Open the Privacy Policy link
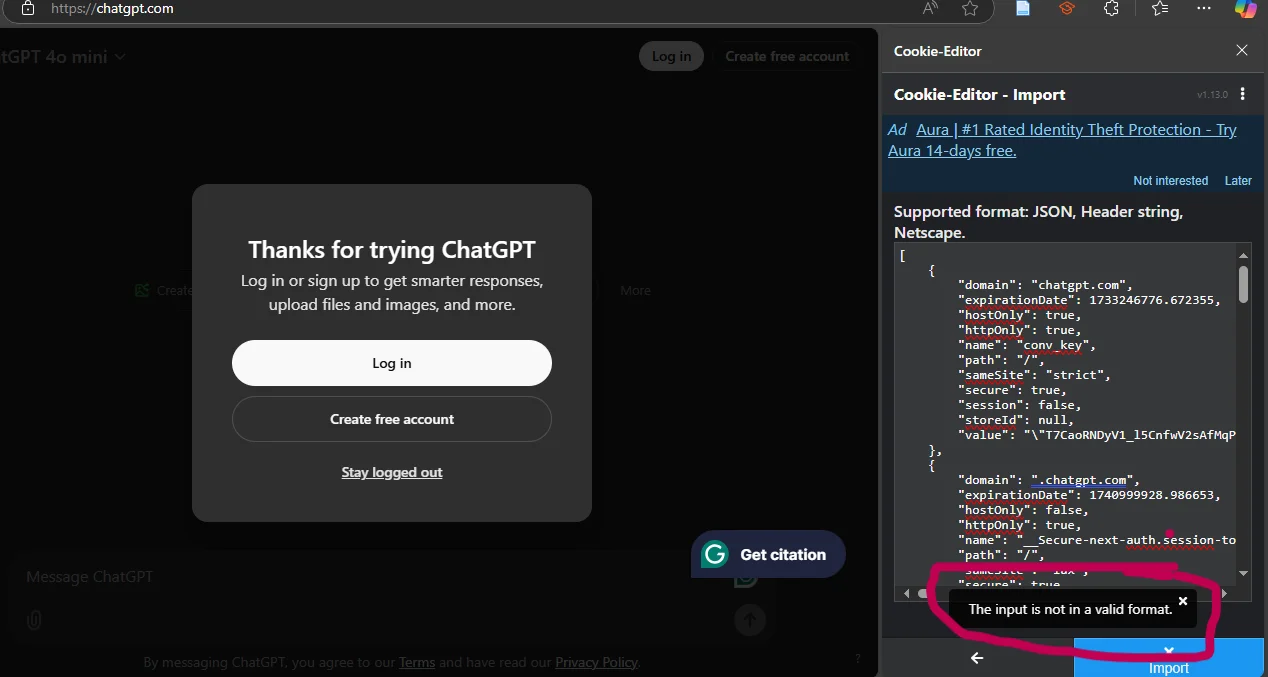Screen dimensions: 1268x677 (x=596, y=662)
